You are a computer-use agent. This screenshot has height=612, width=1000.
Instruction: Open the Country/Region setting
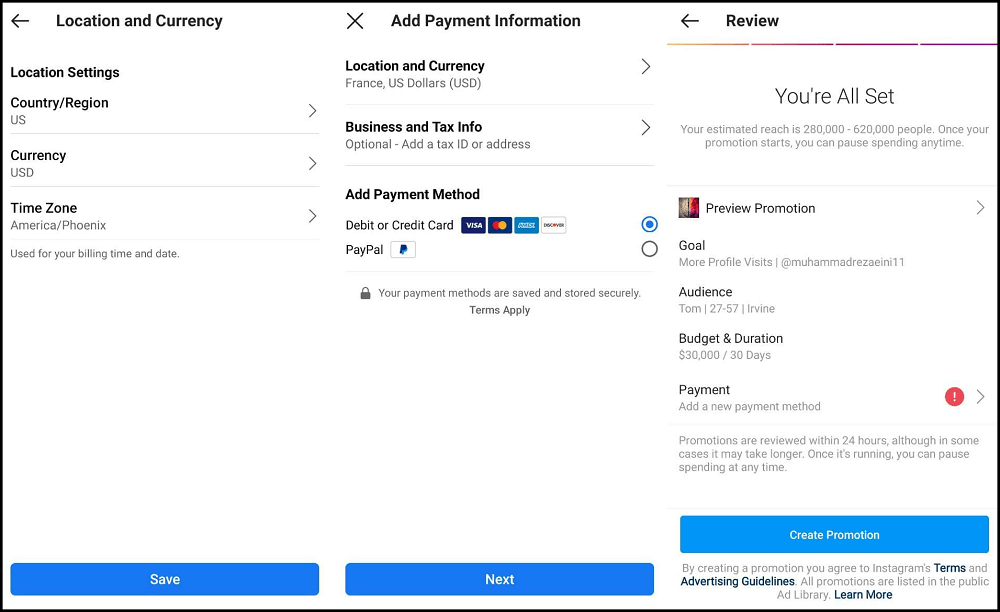click(164, 110)
